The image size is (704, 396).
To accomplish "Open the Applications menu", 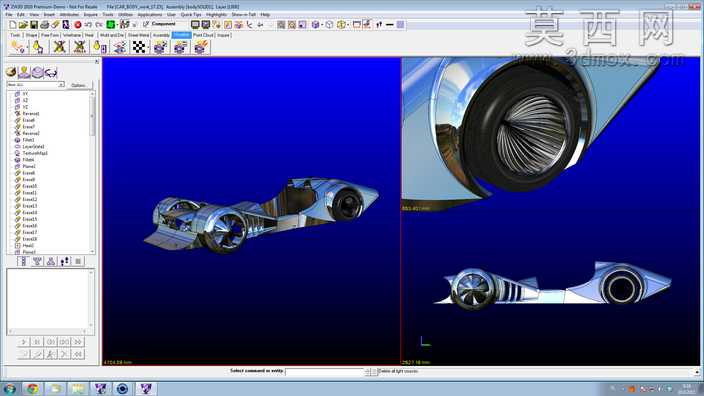I will [150, 15].
